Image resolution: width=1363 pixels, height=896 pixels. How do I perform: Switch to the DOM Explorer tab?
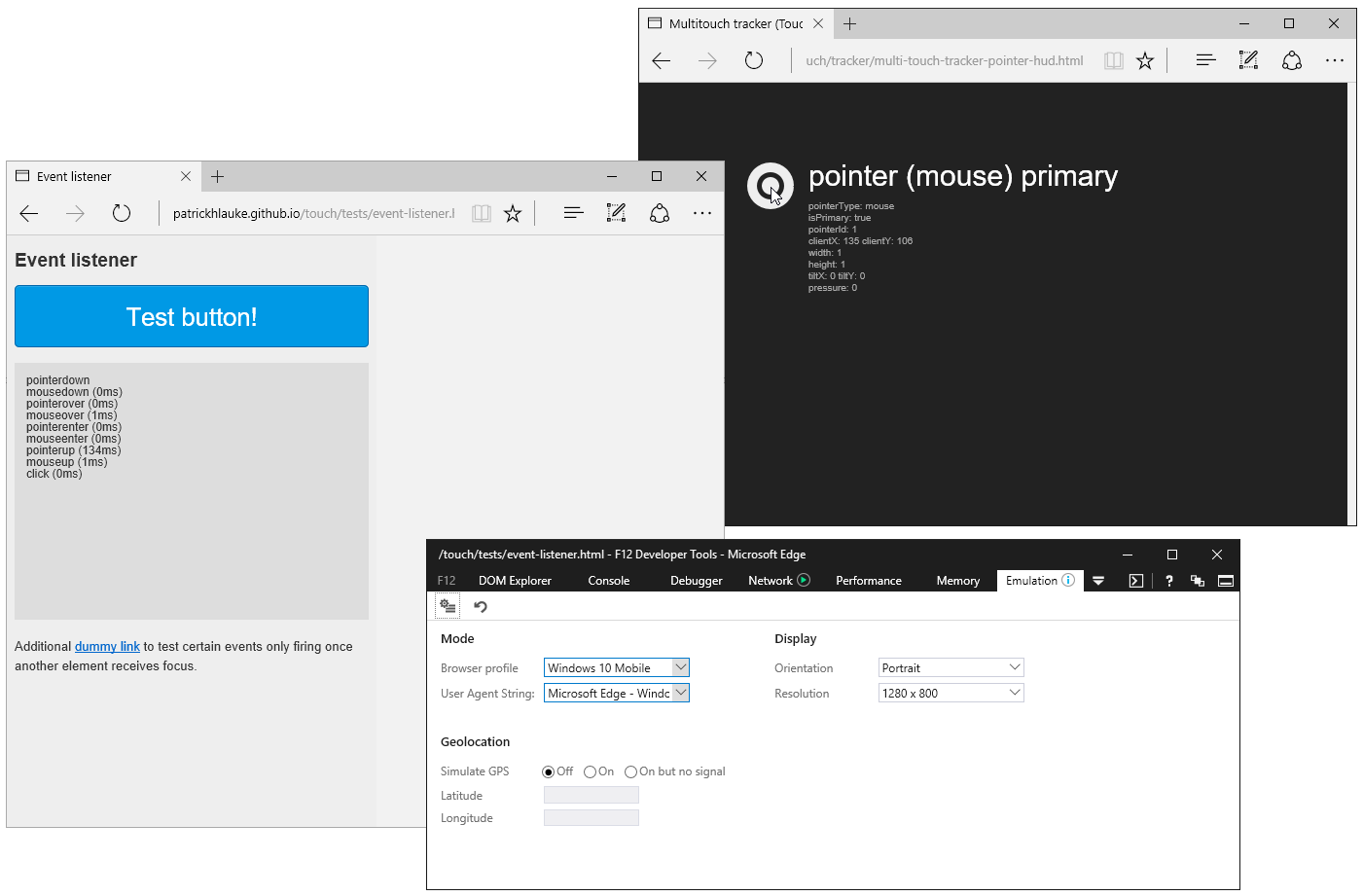click(x=515, y=581)
